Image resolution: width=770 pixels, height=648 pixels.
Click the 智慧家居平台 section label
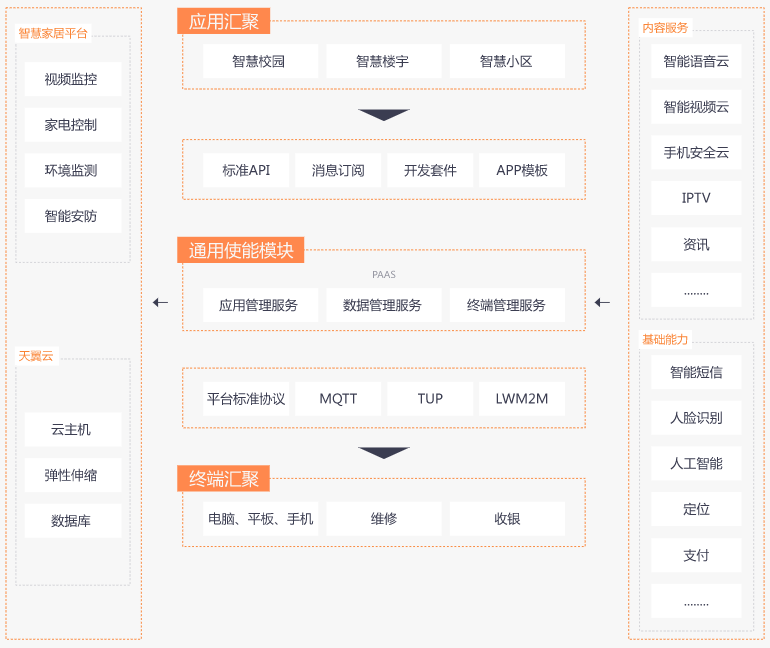(53, 33)
